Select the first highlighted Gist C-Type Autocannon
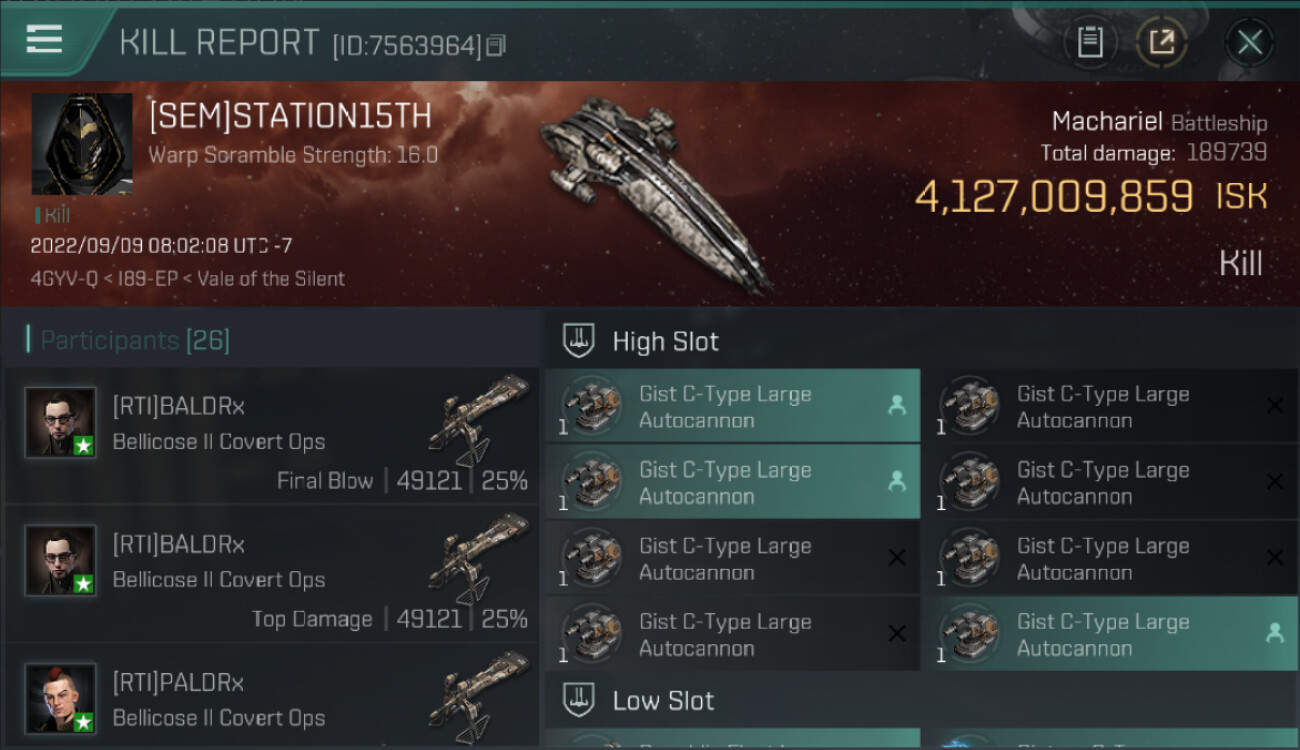The height and width of the screenshot is (750, 1300). pos(731,407)
